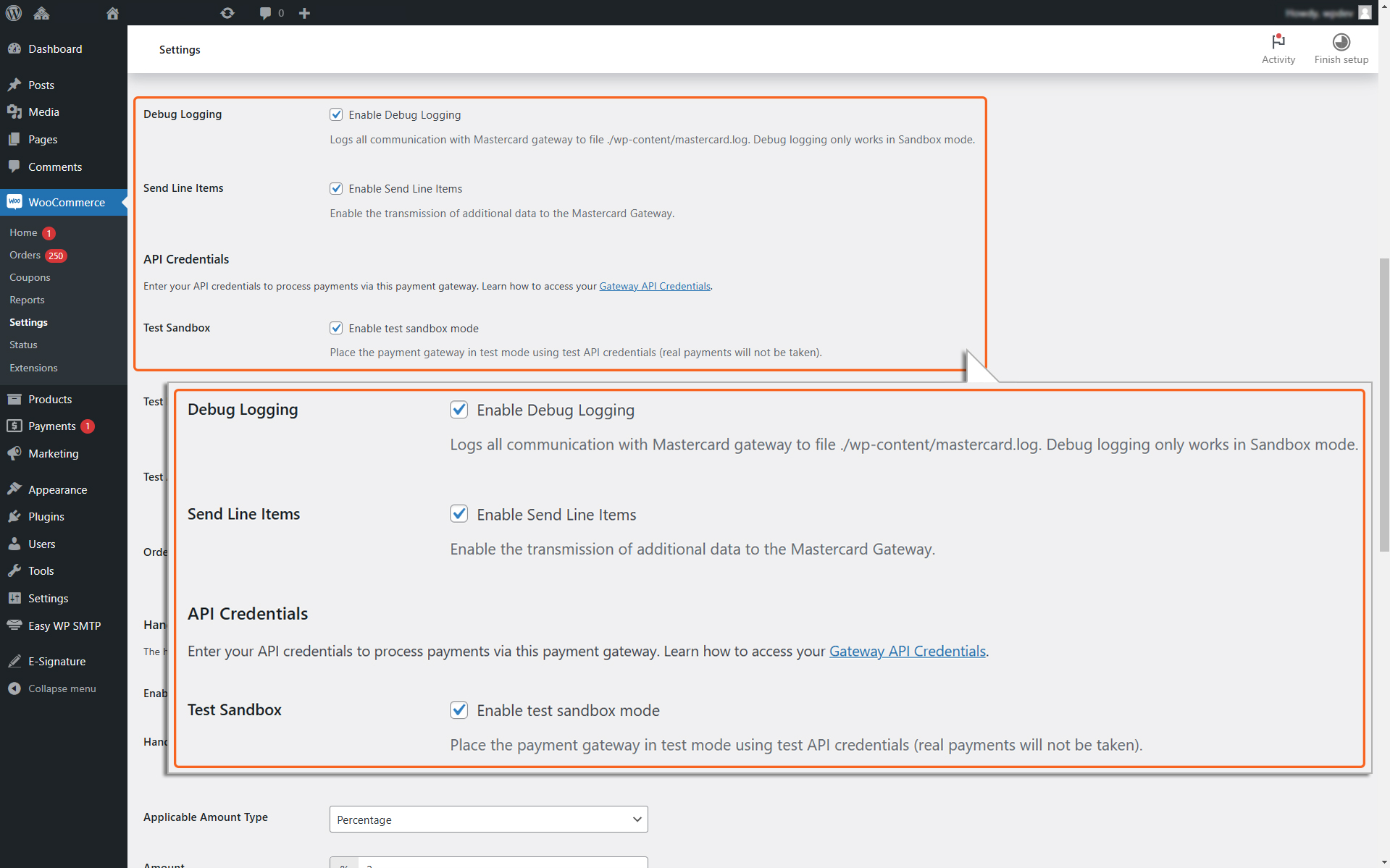Open comments bubble in admin bar
The height and width of the screenshot is (868, 1390).
265,12
